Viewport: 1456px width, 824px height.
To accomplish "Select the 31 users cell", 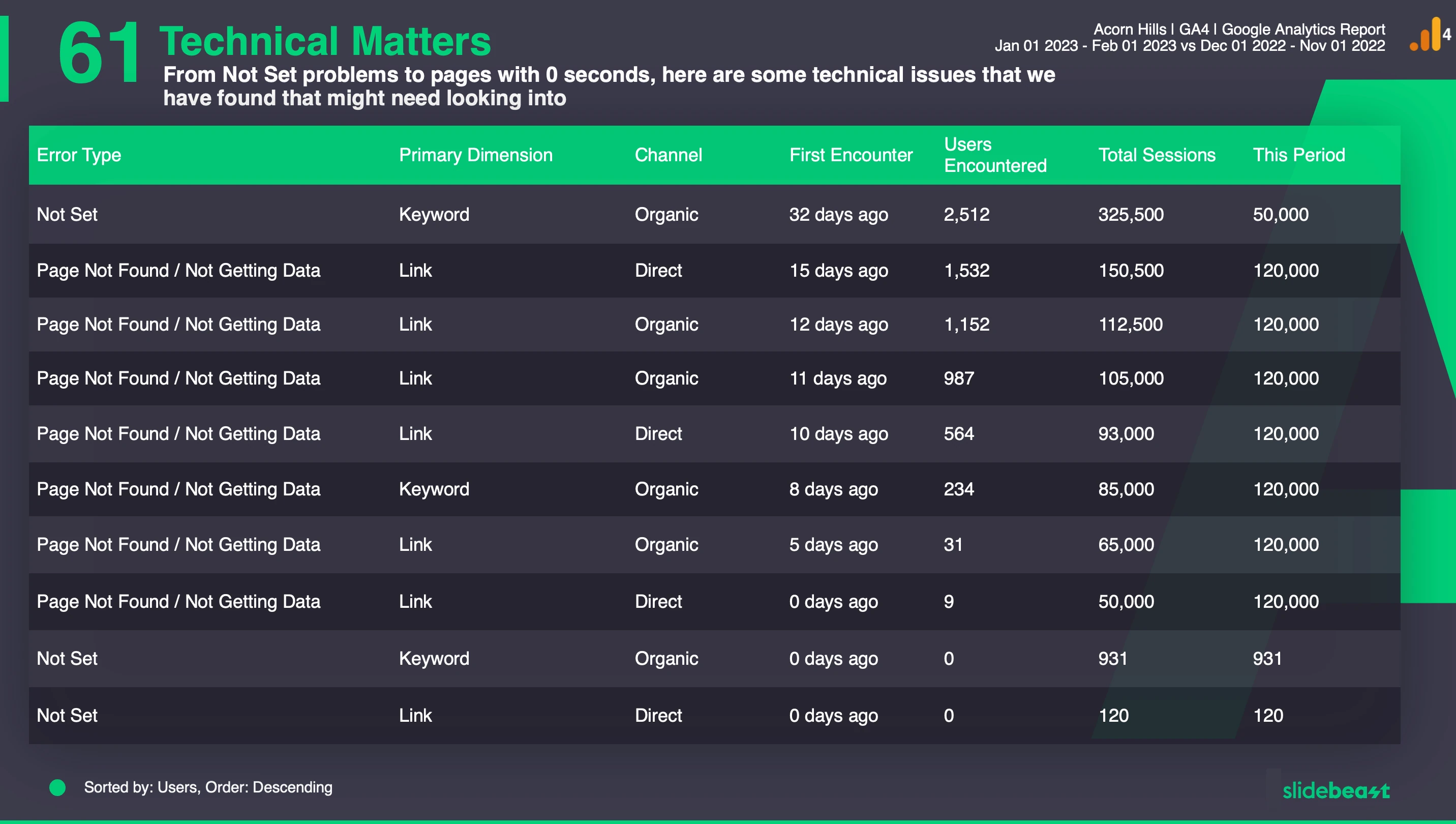I will point(953,544).
